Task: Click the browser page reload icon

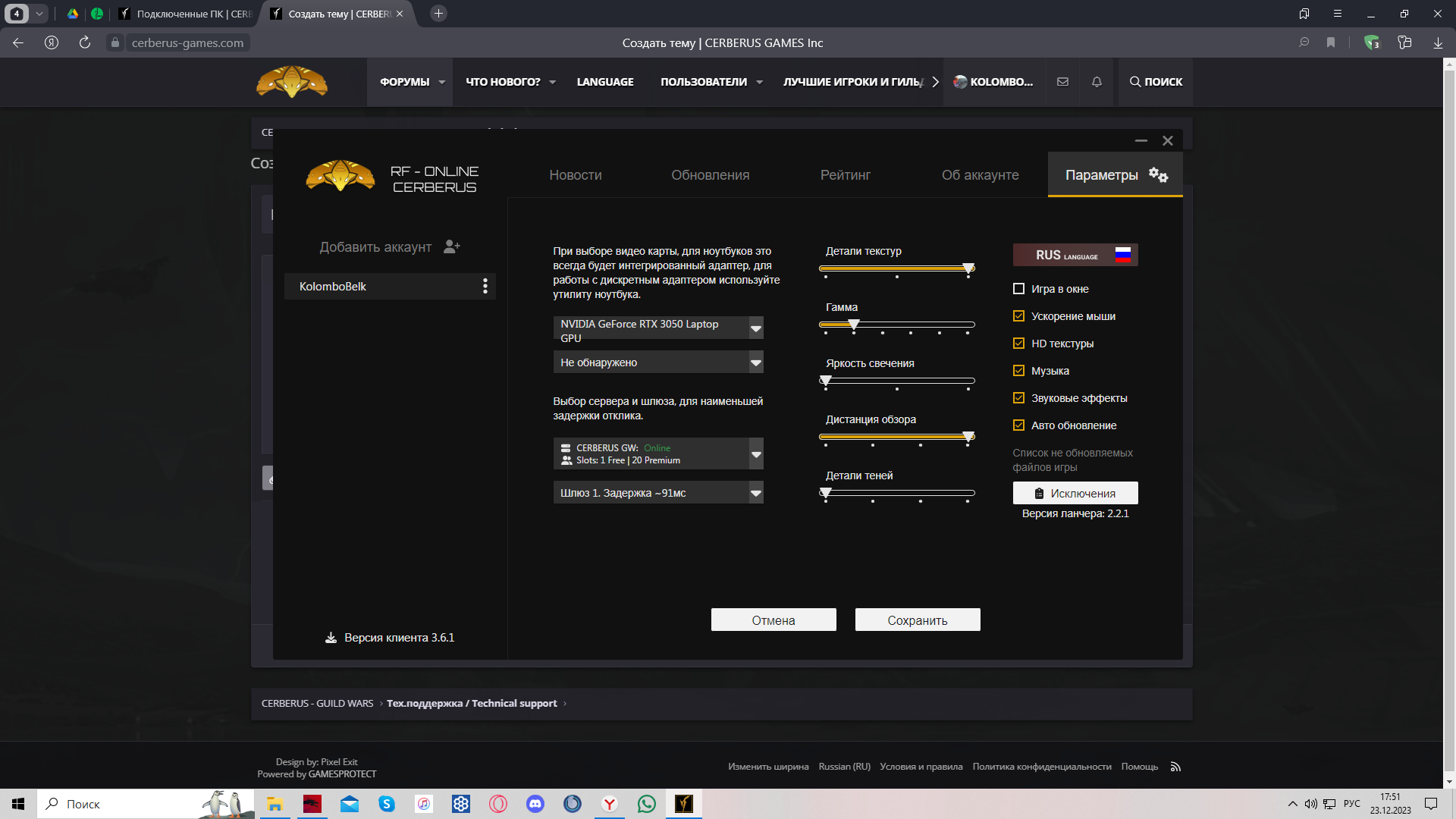Action: (85, 42)
